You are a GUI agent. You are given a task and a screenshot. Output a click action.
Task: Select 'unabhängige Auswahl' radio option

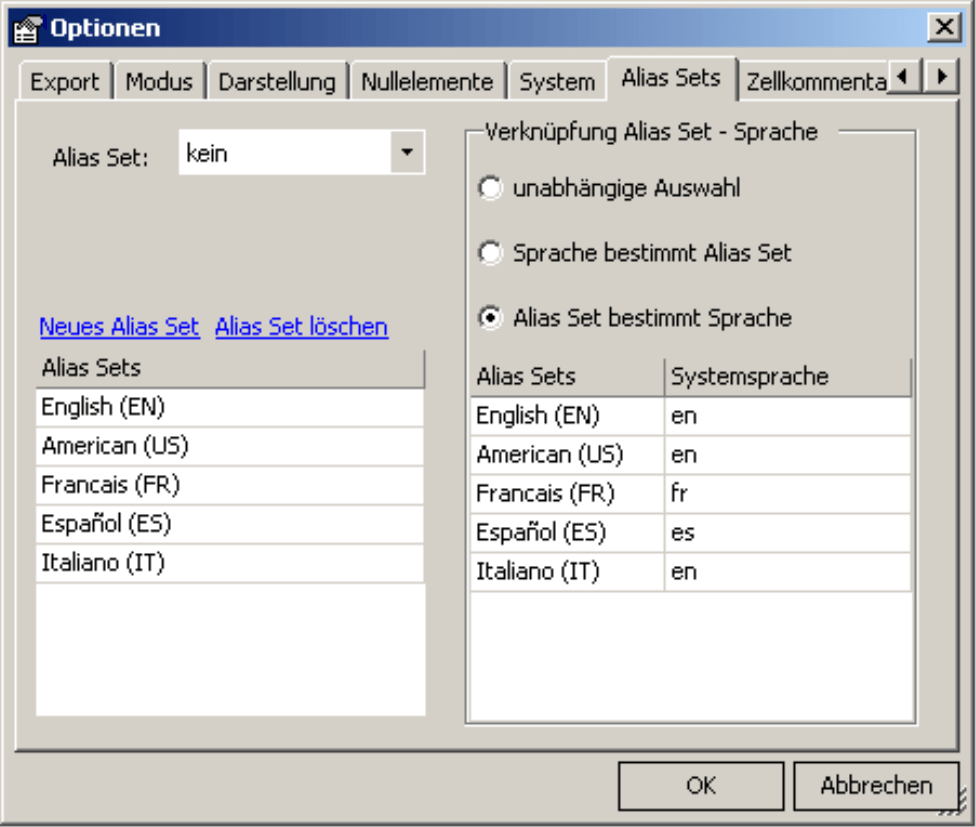490,188
